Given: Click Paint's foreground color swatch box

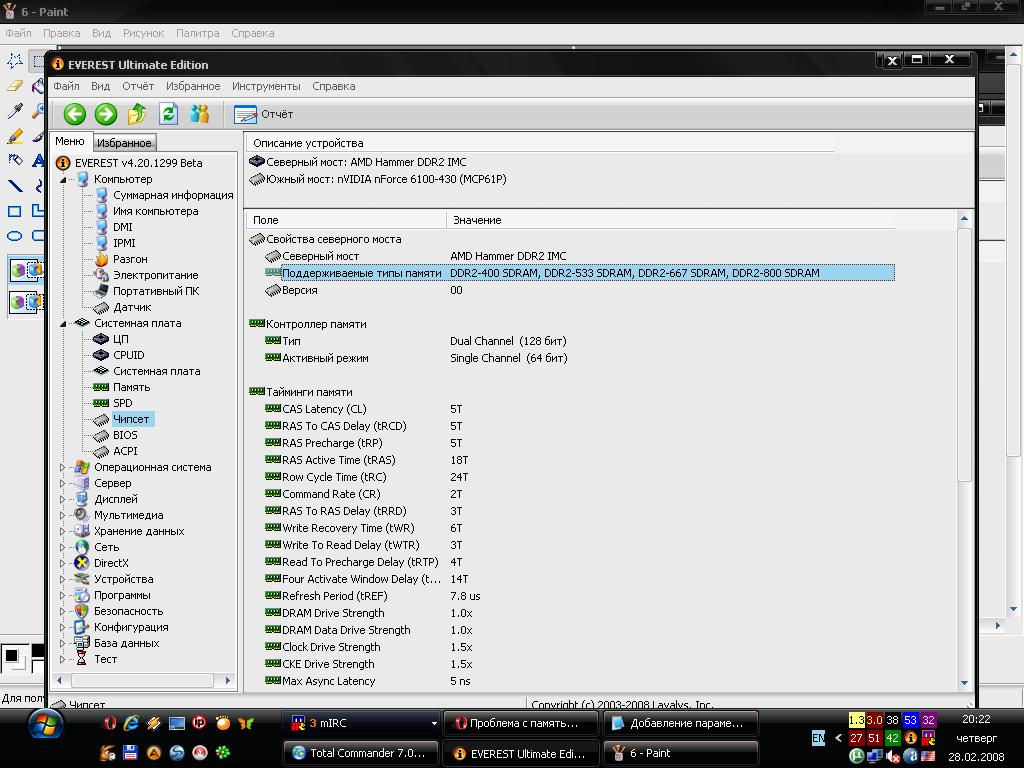Looking at the screenshot, I should [x=11, y=657].
